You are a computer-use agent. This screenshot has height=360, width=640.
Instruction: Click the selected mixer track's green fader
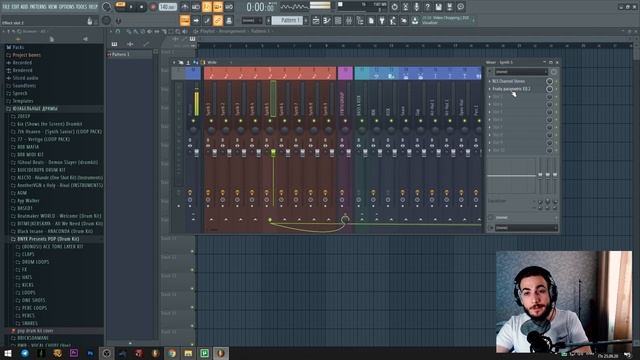click(273, 153)
